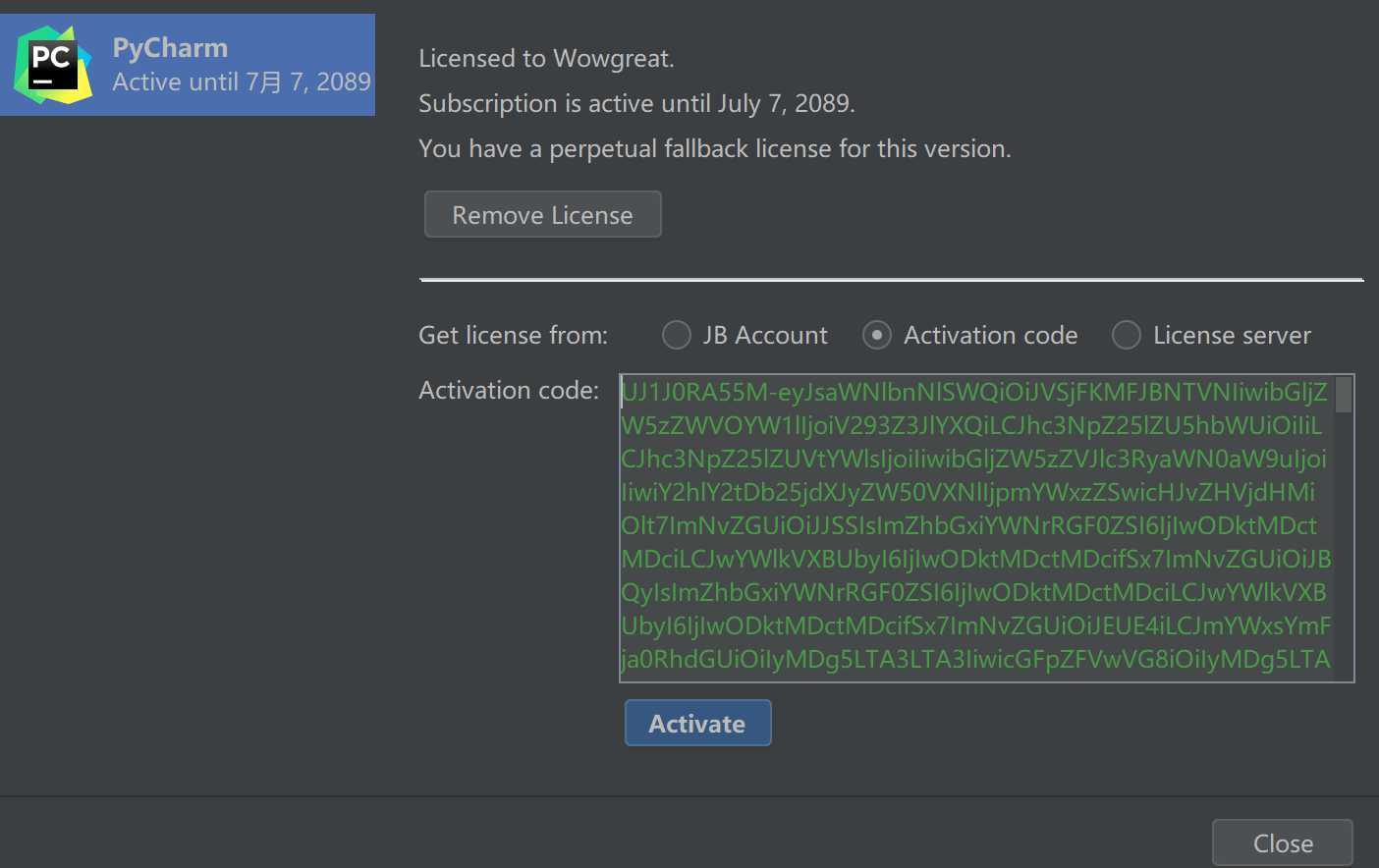Screen dimensions: 1379x868
Task: Switch to the License server radio option
Action: tap(1127, 335)
